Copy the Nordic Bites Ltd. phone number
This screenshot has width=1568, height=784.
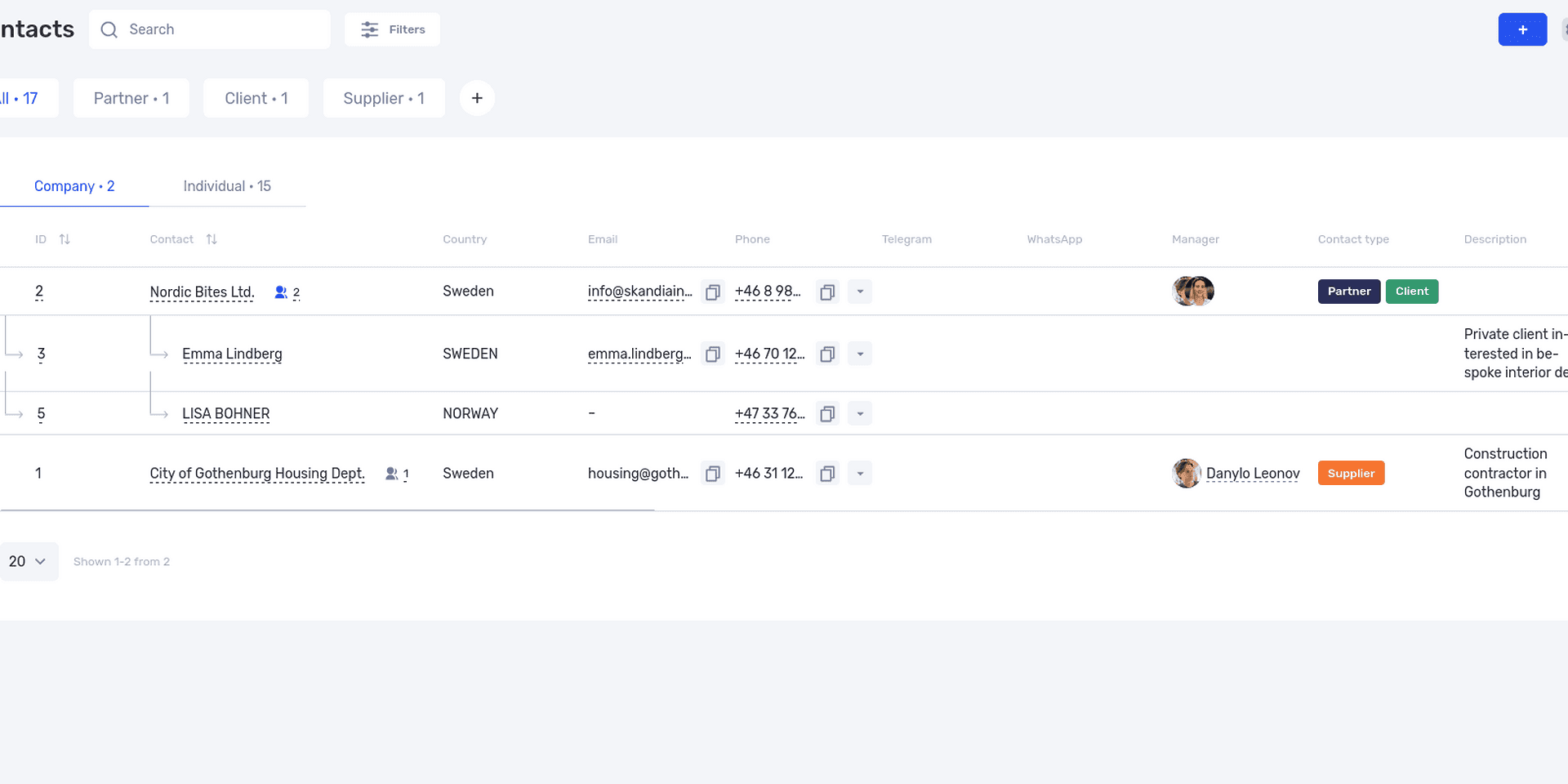[827, 292]
